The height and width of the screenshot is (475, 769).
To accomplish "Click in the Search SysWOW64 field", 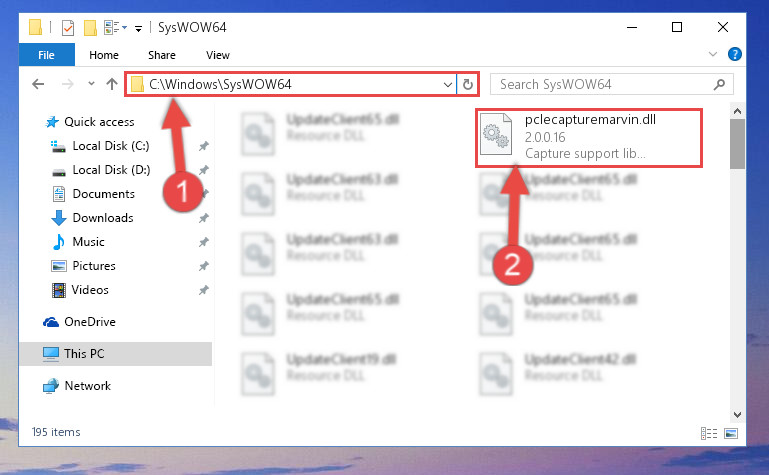I will tap(602, 84).
